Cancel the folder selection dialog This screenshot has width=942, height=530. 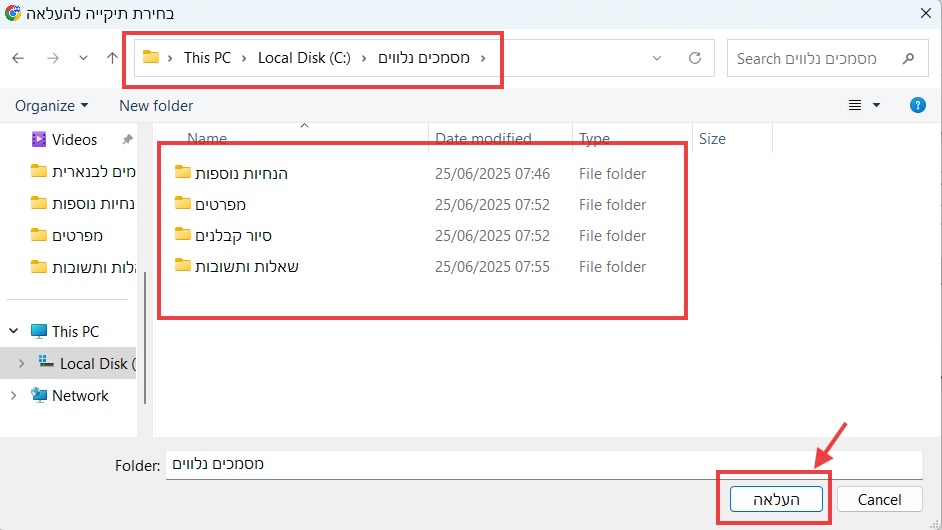879,498
